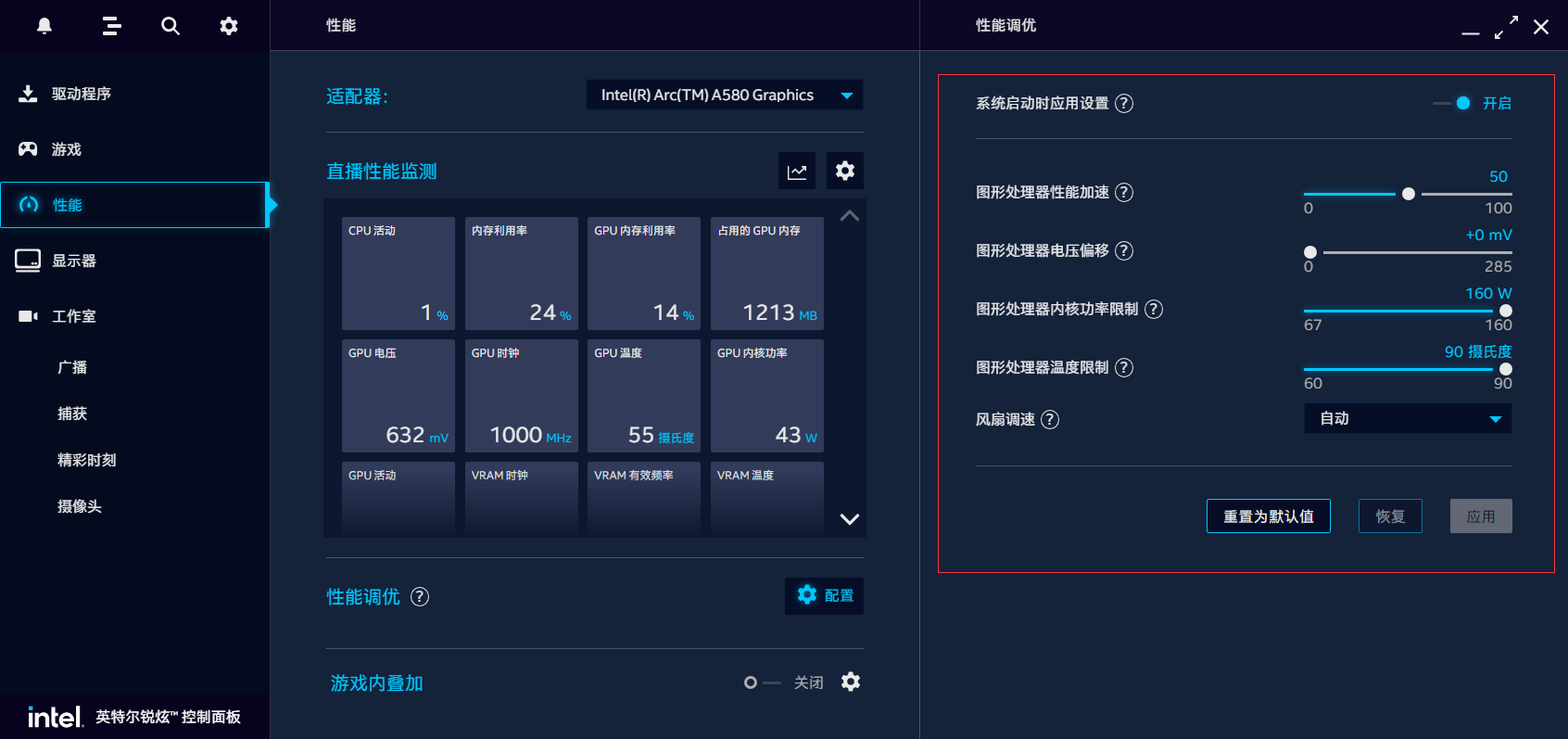Viewport: 1568px width, 739px height.
Task: Show help for 图形处理器电压偏移
Action: click(1124, 250)
